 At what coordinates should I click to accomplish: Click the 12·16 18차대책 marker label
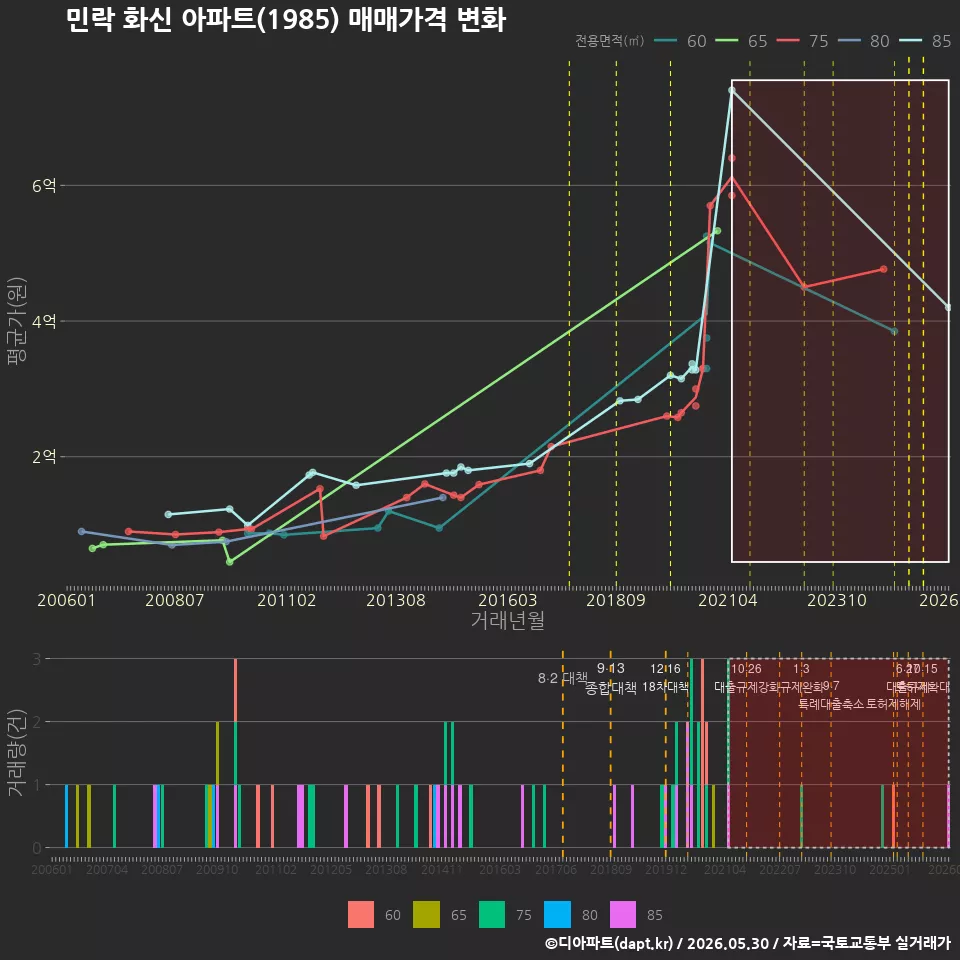pos(666,678)
